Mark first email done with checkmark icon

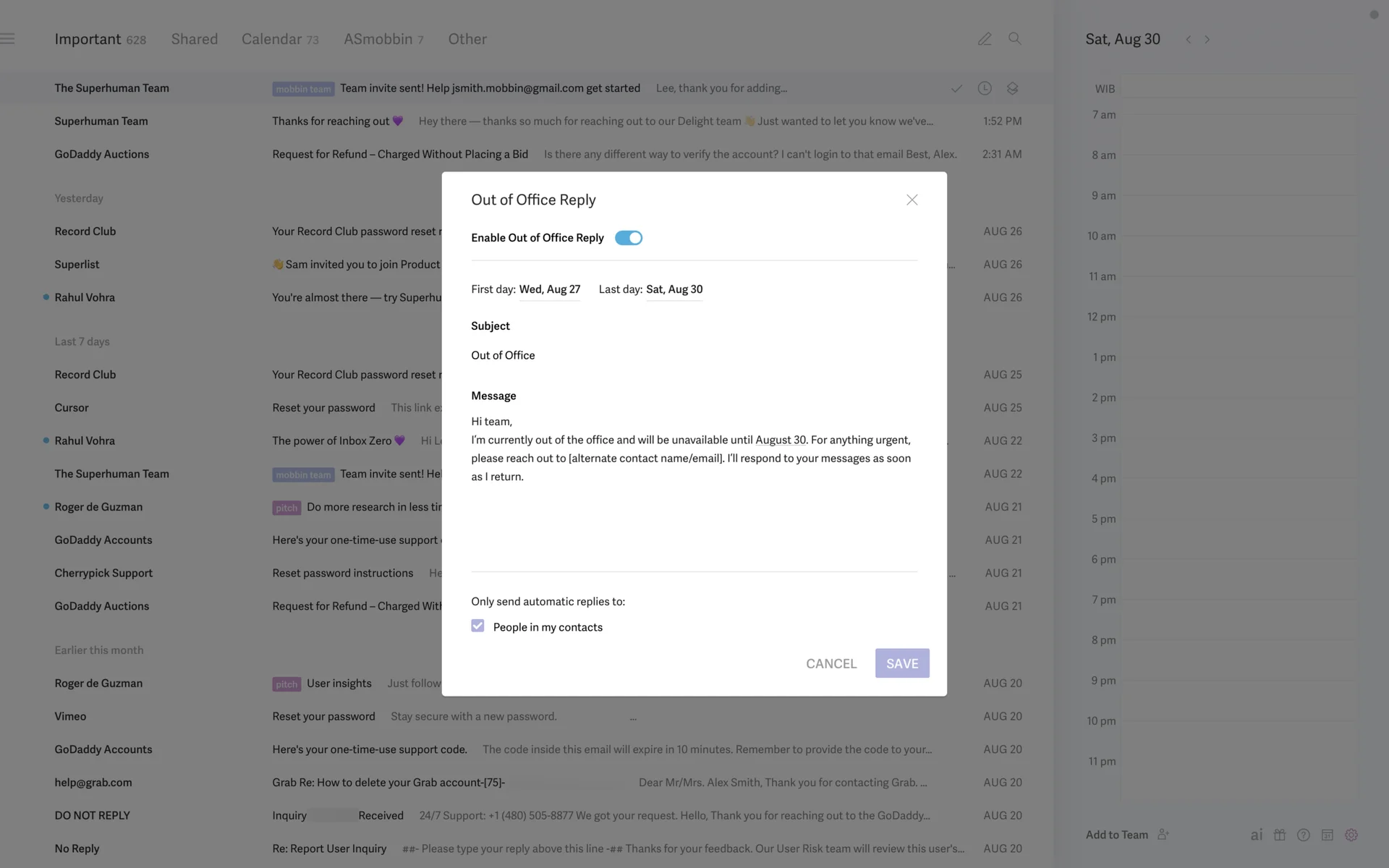(956, 88)
